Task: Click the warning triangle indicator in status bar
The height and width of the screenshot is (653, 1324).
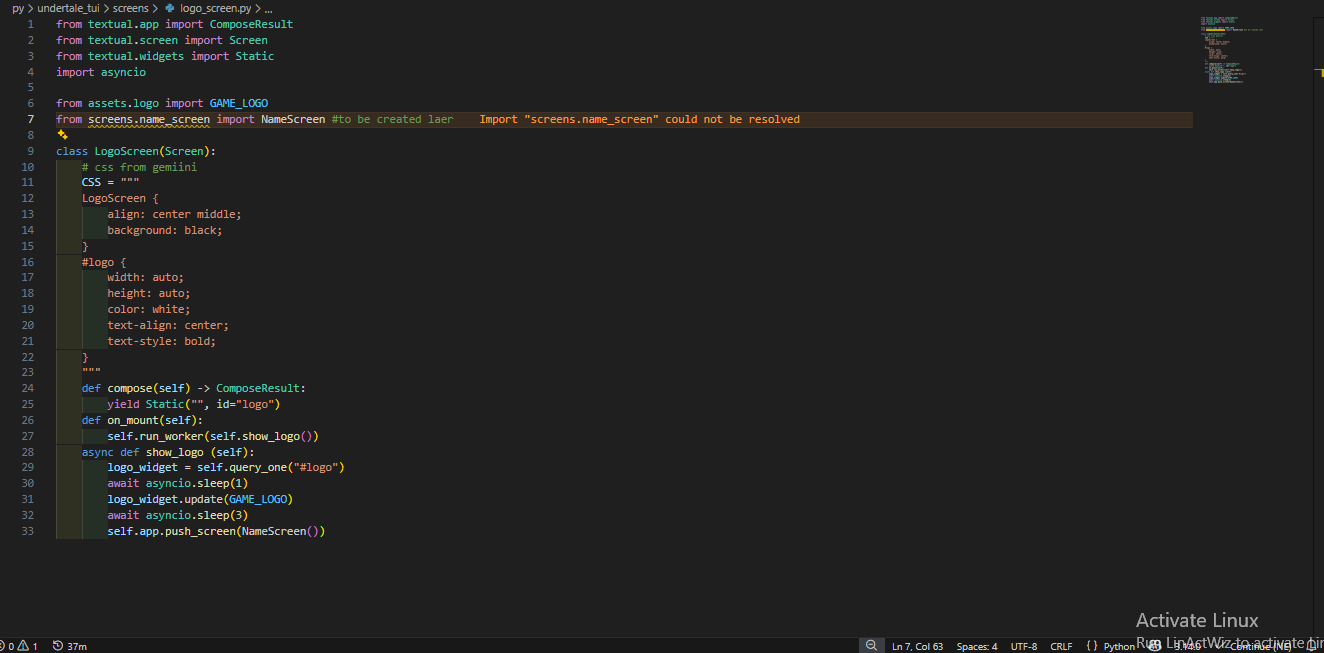Action: (x=24, y=646)
